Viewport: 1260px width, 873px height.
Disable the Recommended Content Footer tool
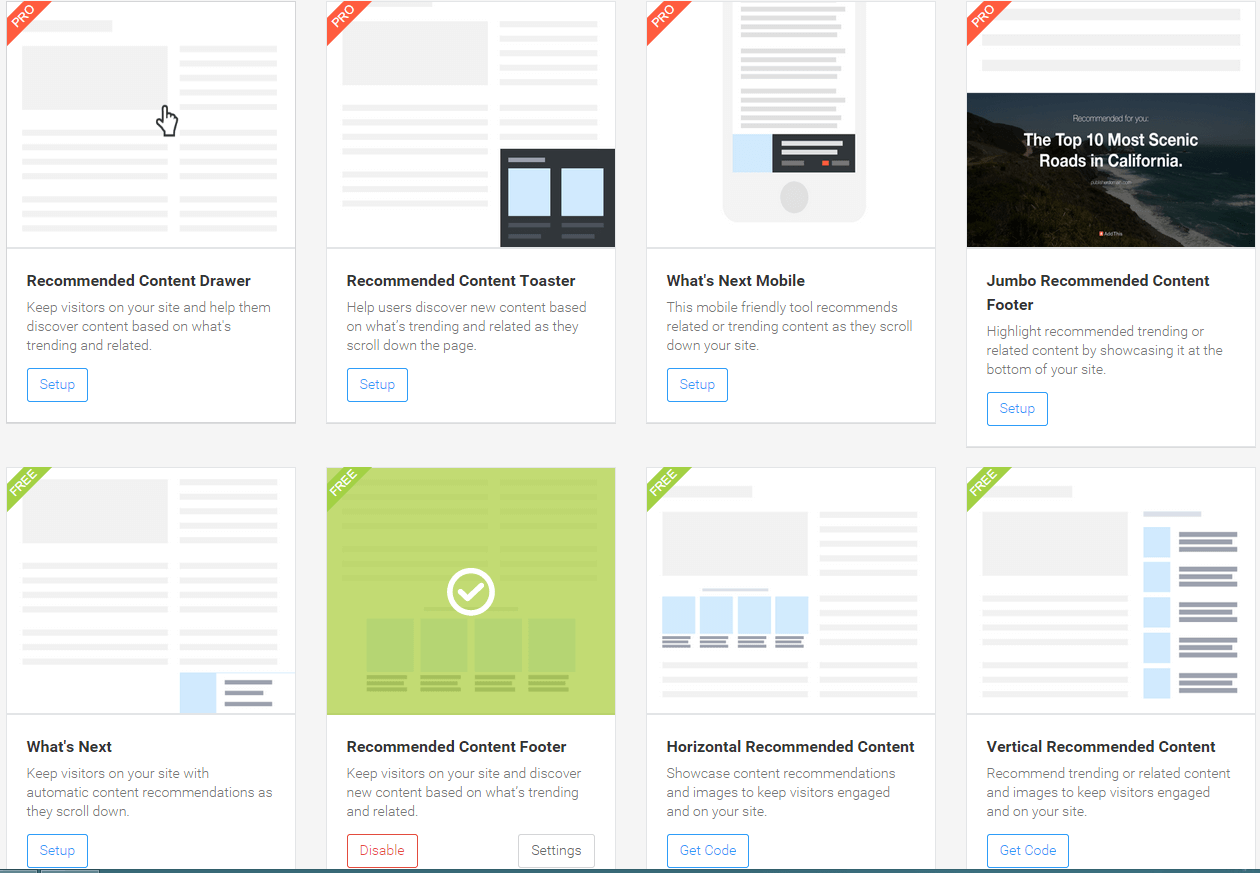point(382,851)
